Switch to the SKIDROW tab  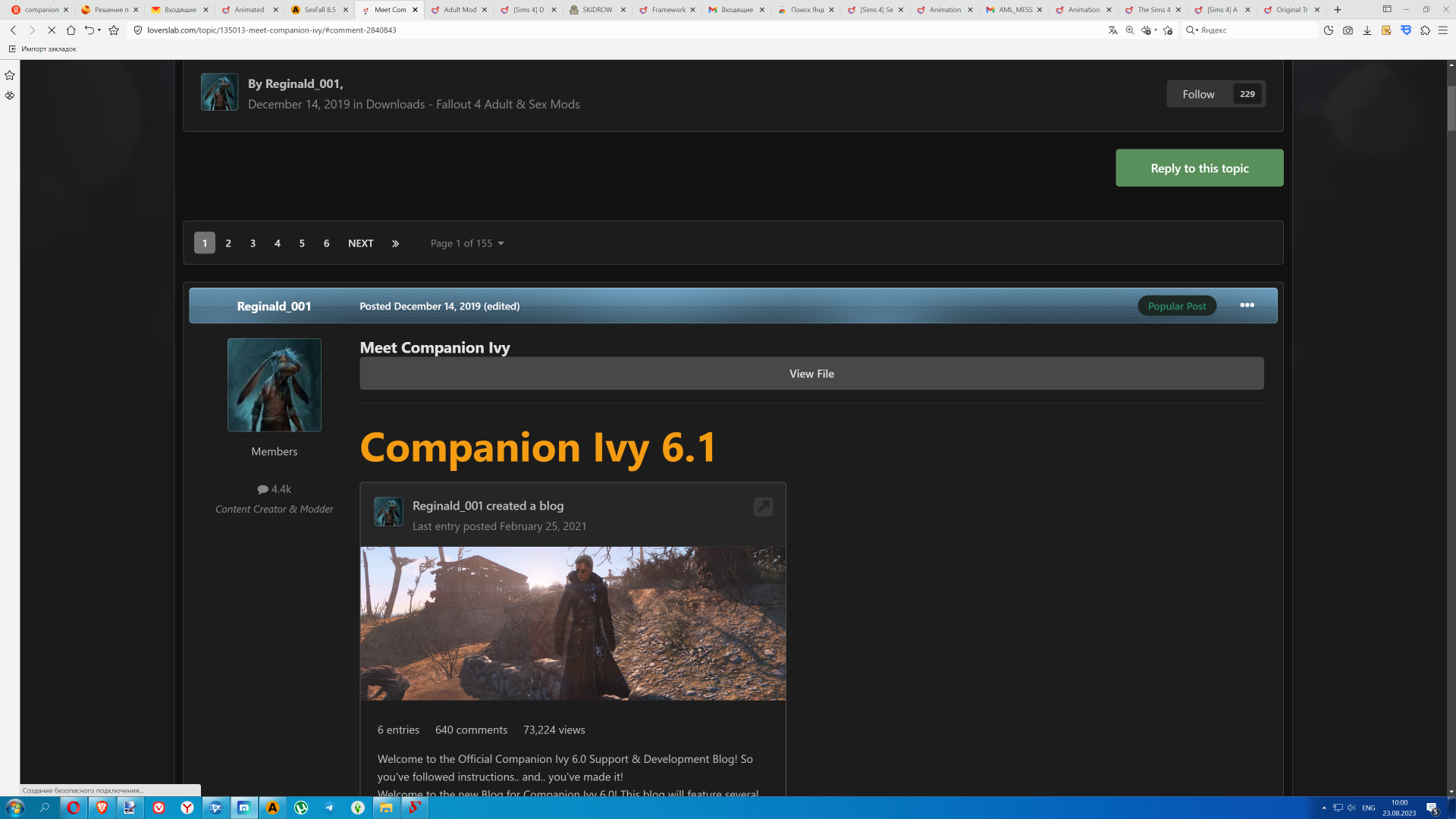click(597, 10)
